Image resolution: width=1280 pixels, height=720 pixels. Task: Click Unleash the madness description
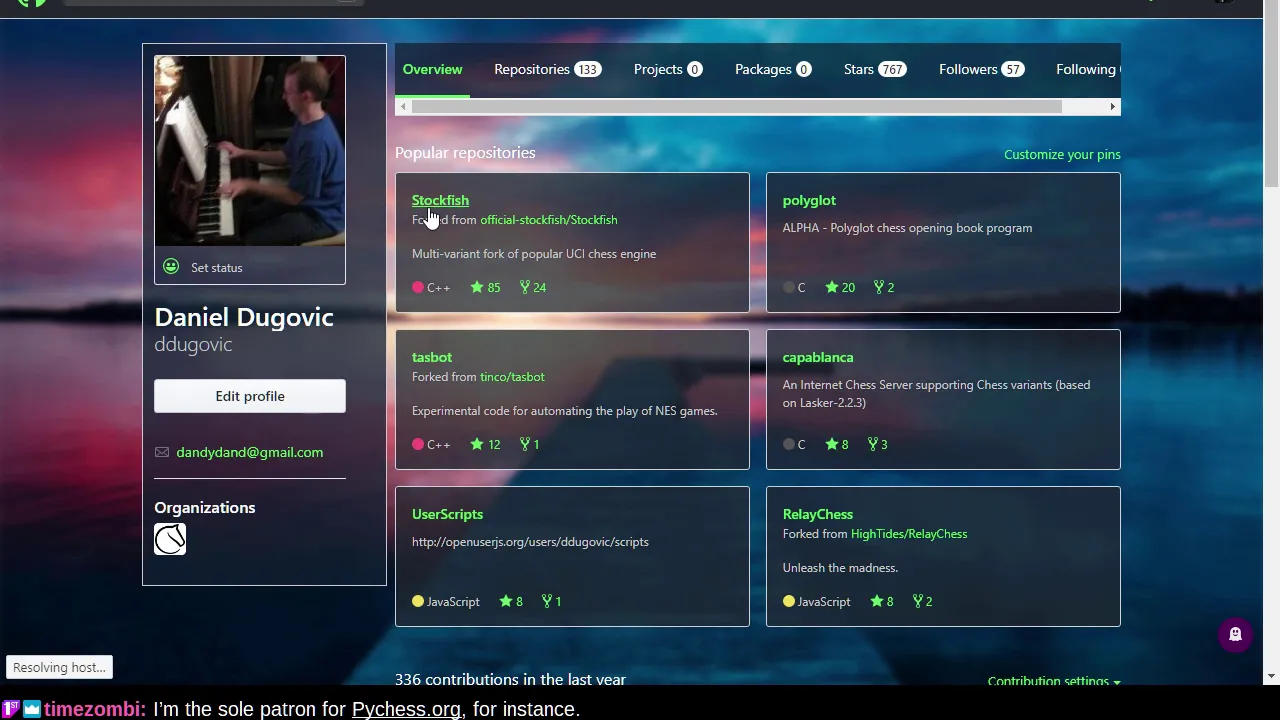tap(840, 568)
